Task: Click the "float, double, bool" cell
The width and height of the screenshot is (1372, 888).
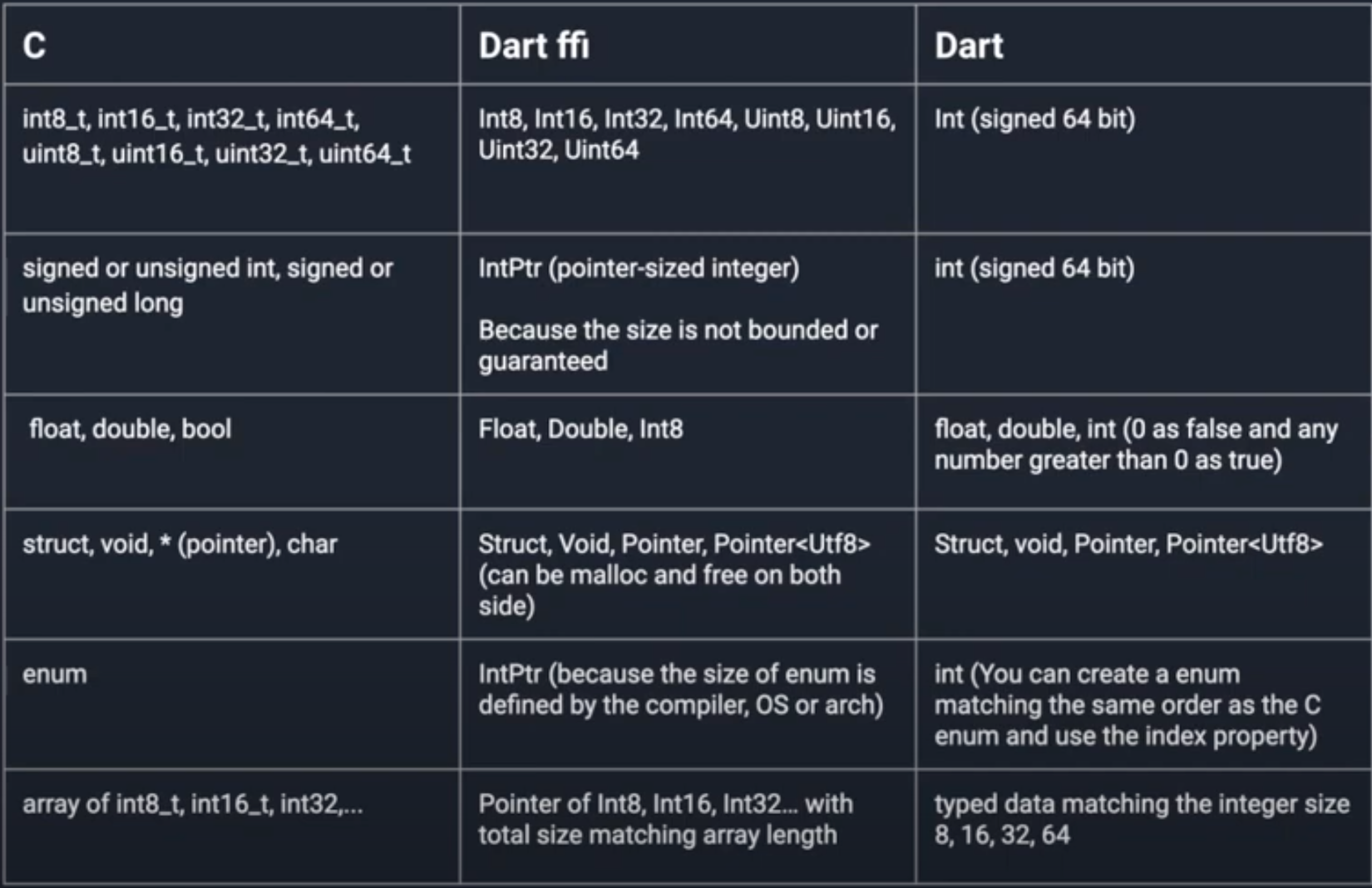Action: tap(130, 429)
